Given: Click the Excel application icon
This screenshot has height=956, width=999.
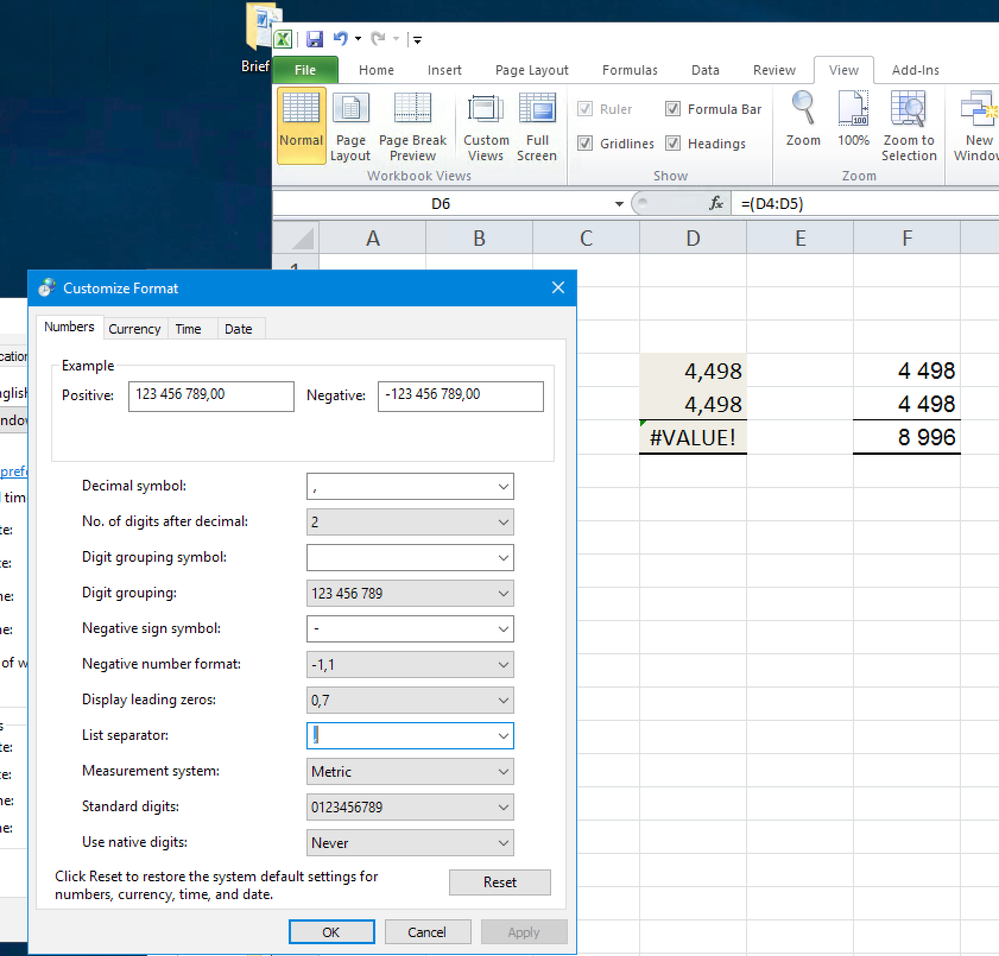Looking at the screenshot, I should (x=283, y=39).
